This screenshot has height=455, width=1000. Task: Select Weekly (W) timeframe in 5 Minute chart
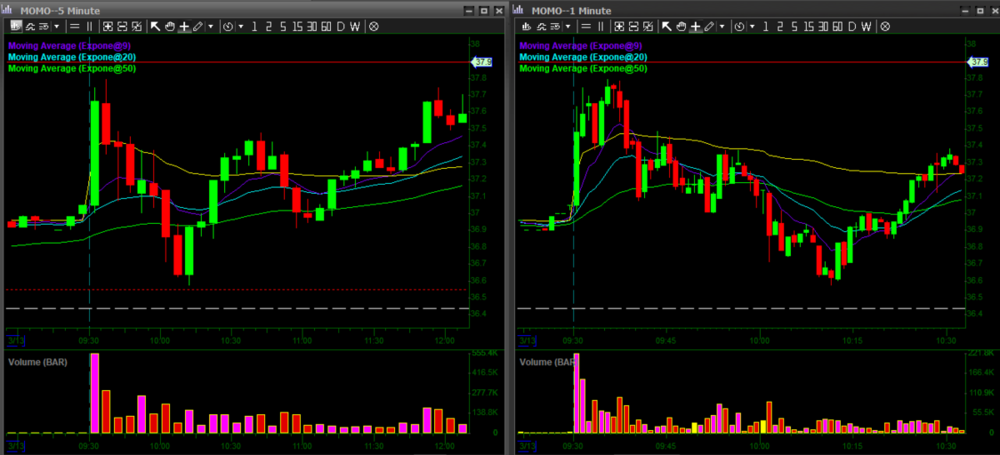[x=355, y=26]
